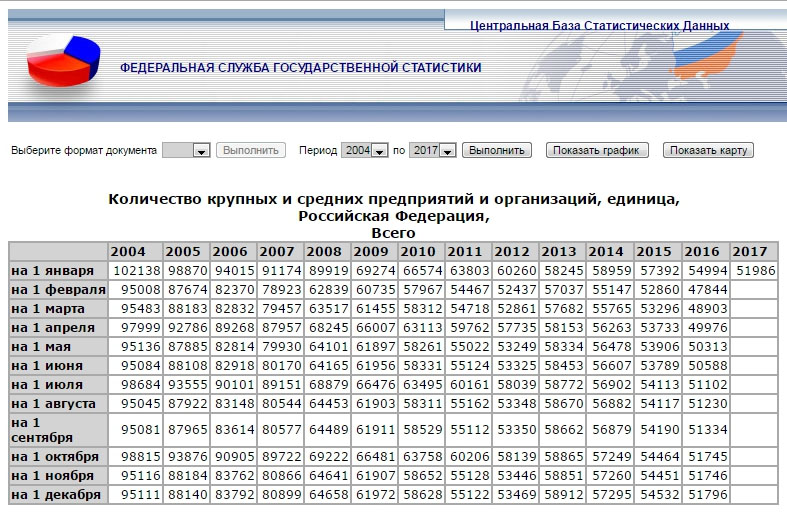This screenshot has height=514, width=787.
Task: Select the 2004 column header
Action: point(135,251)
